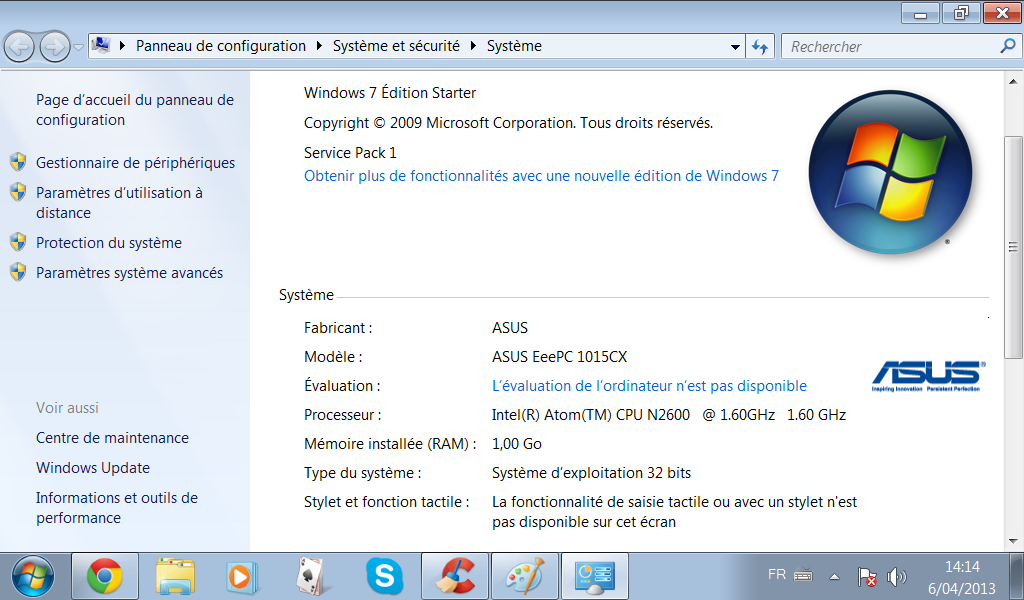Click L'évaluation de l'ordinateur n'est pas disponible
This screenshot has width=1024, height=600.
649,386
